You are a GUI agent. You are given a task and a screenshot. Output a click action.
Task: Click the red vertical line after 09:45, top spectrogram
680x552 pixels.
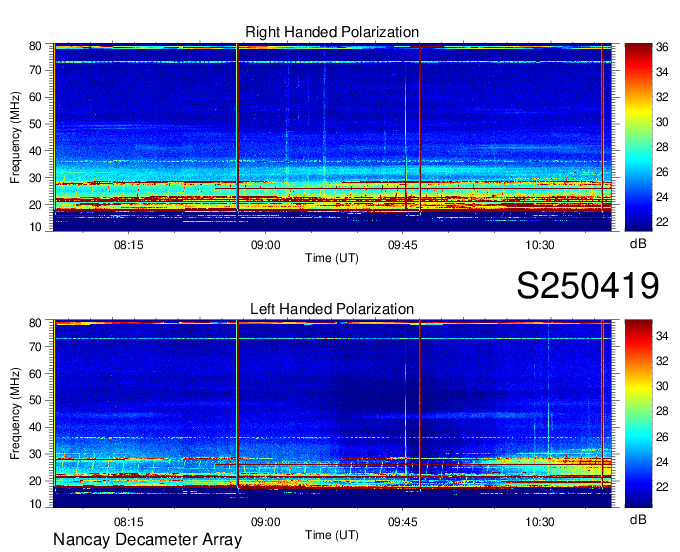(420, 128)
